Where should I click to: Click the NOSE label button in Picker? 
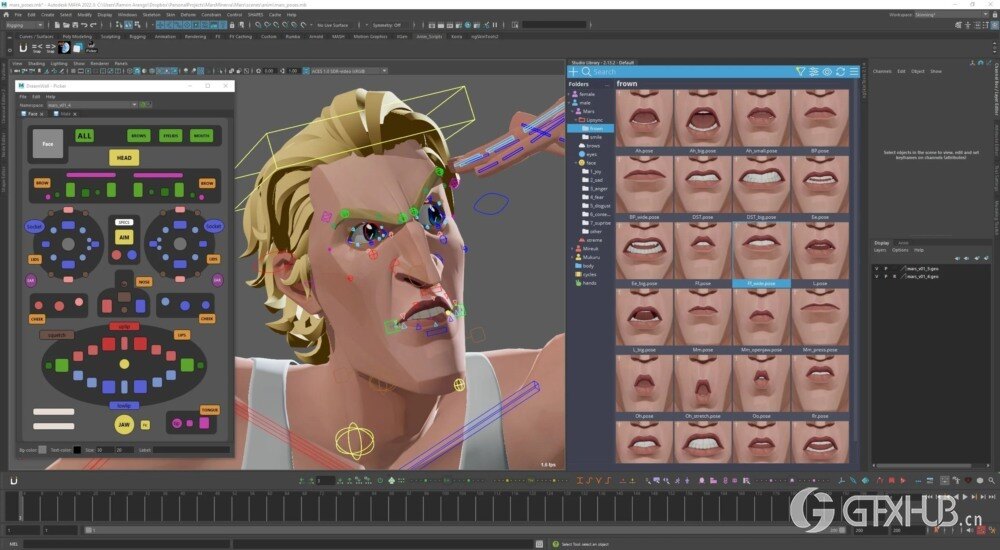point(144,281)
